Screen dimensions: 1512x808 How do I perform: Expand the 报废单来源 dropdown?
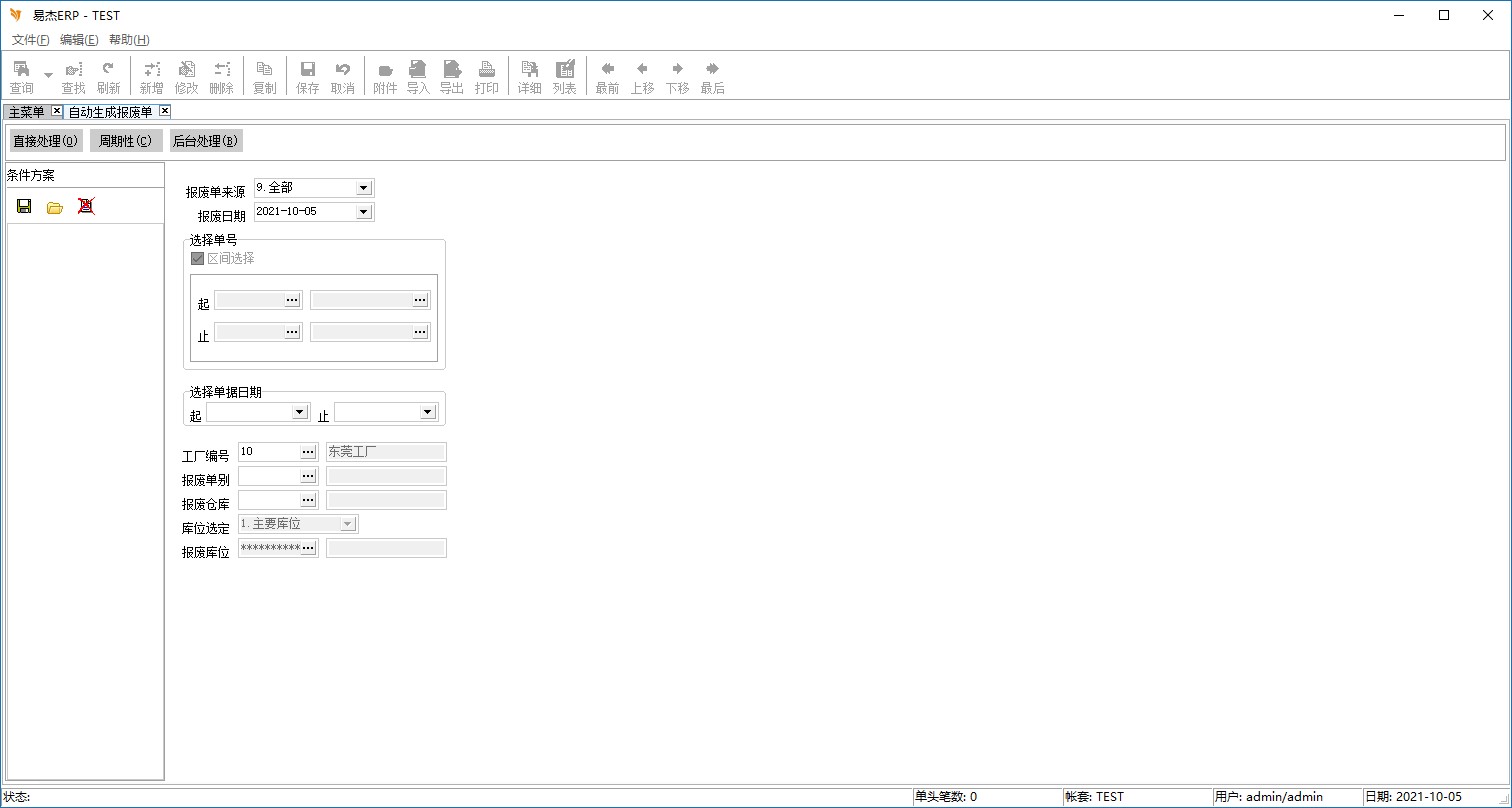(363, 188)
